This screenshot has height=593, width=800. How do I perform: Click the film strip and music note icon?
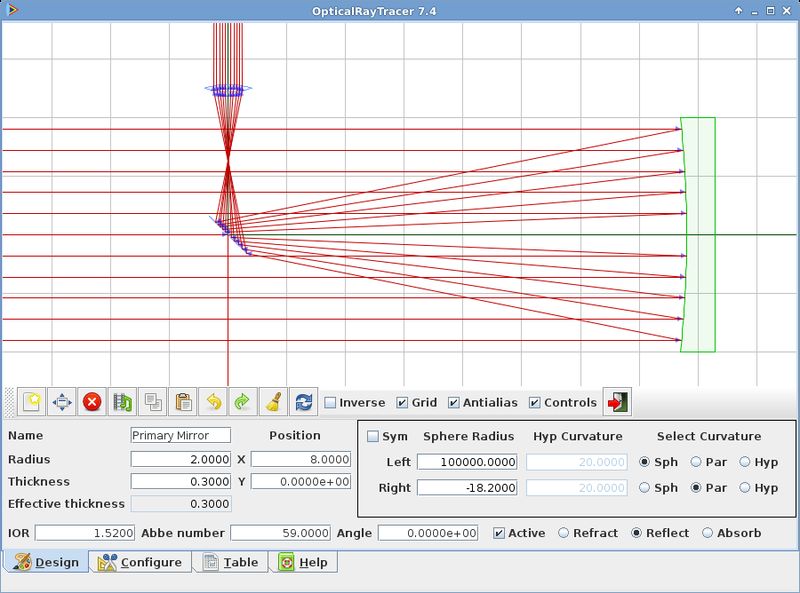pos(122,402)
